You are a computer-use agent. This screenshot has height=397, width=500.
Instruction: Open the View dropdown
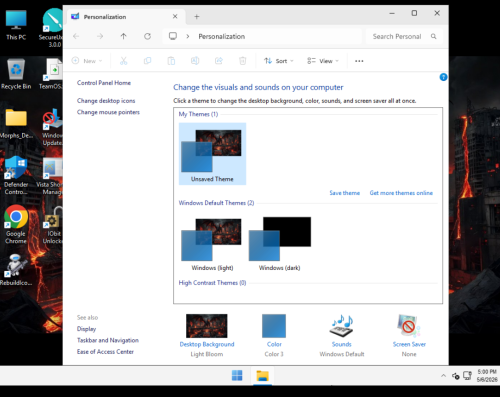[323, 61]
